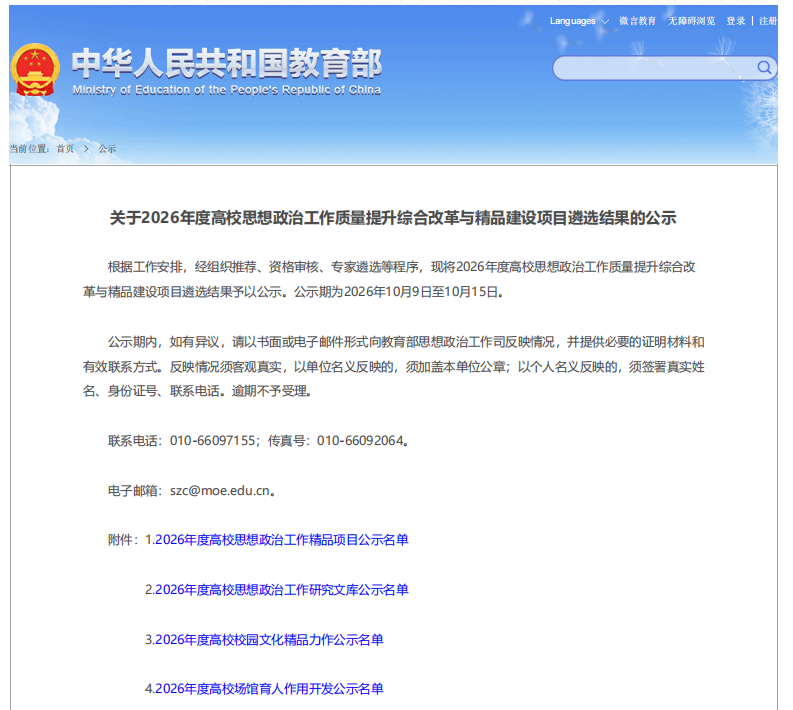Click the 中华人民共和国教育部 site title
The image size is (793, 710).
227,64
